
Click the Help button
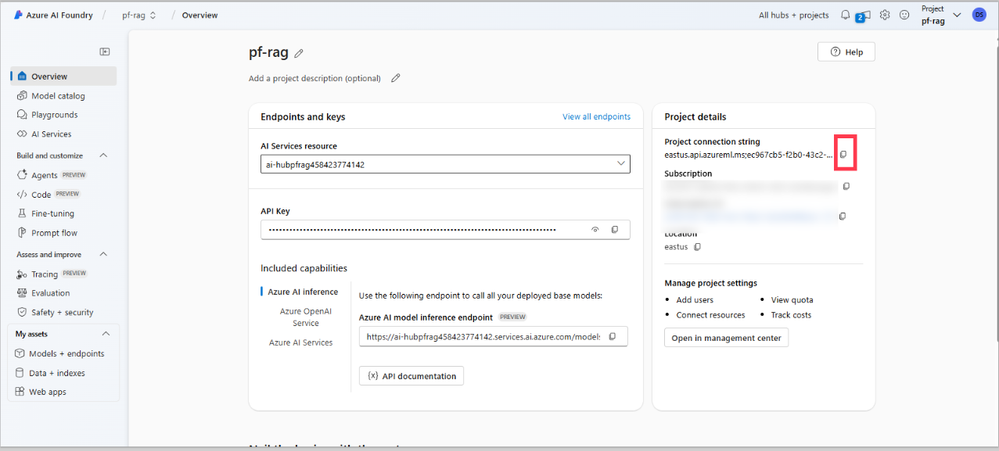[846, 52]
